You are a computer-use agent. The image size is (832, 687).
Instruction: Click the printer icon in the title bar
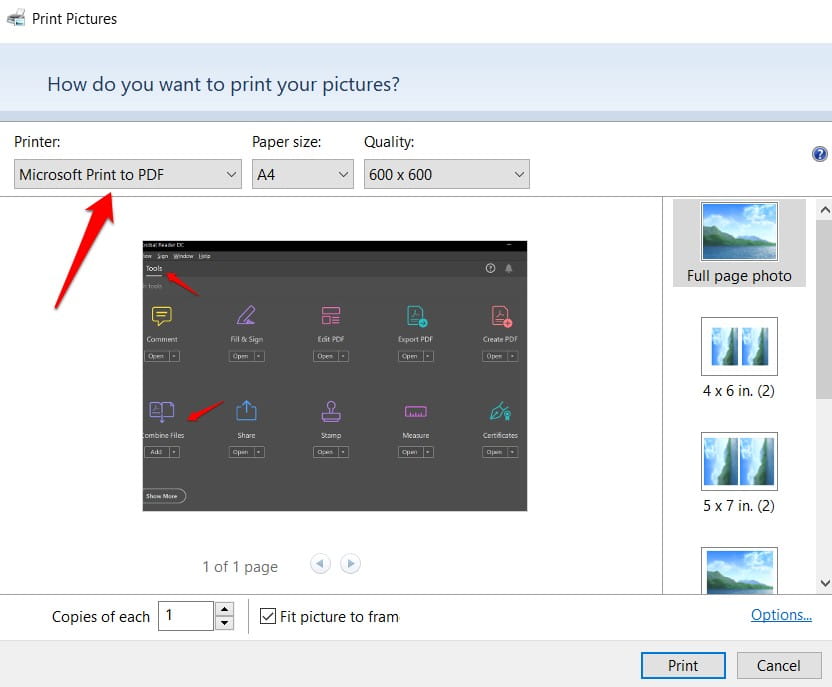15,17
